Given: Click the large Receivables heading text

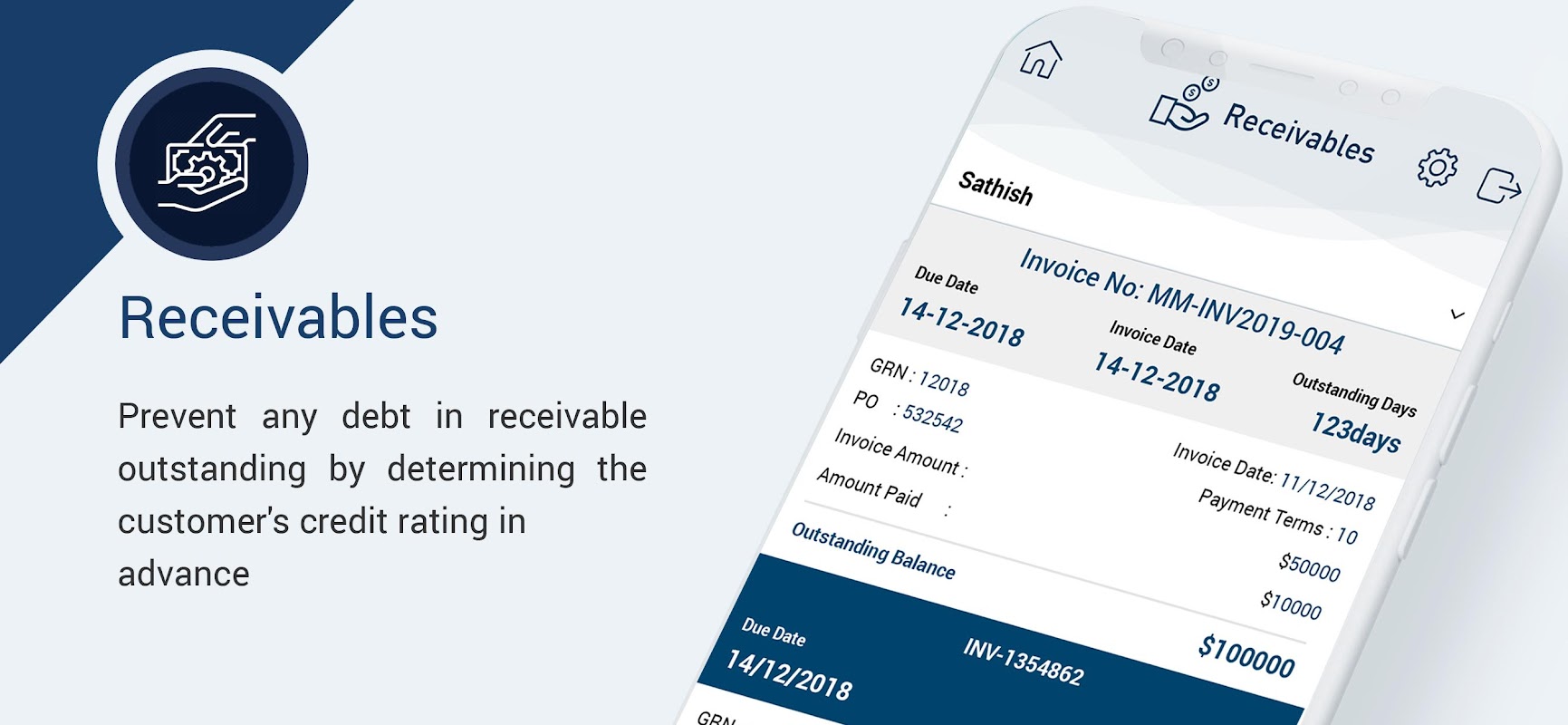Looking at the screenshot, I should click(278, 318).
